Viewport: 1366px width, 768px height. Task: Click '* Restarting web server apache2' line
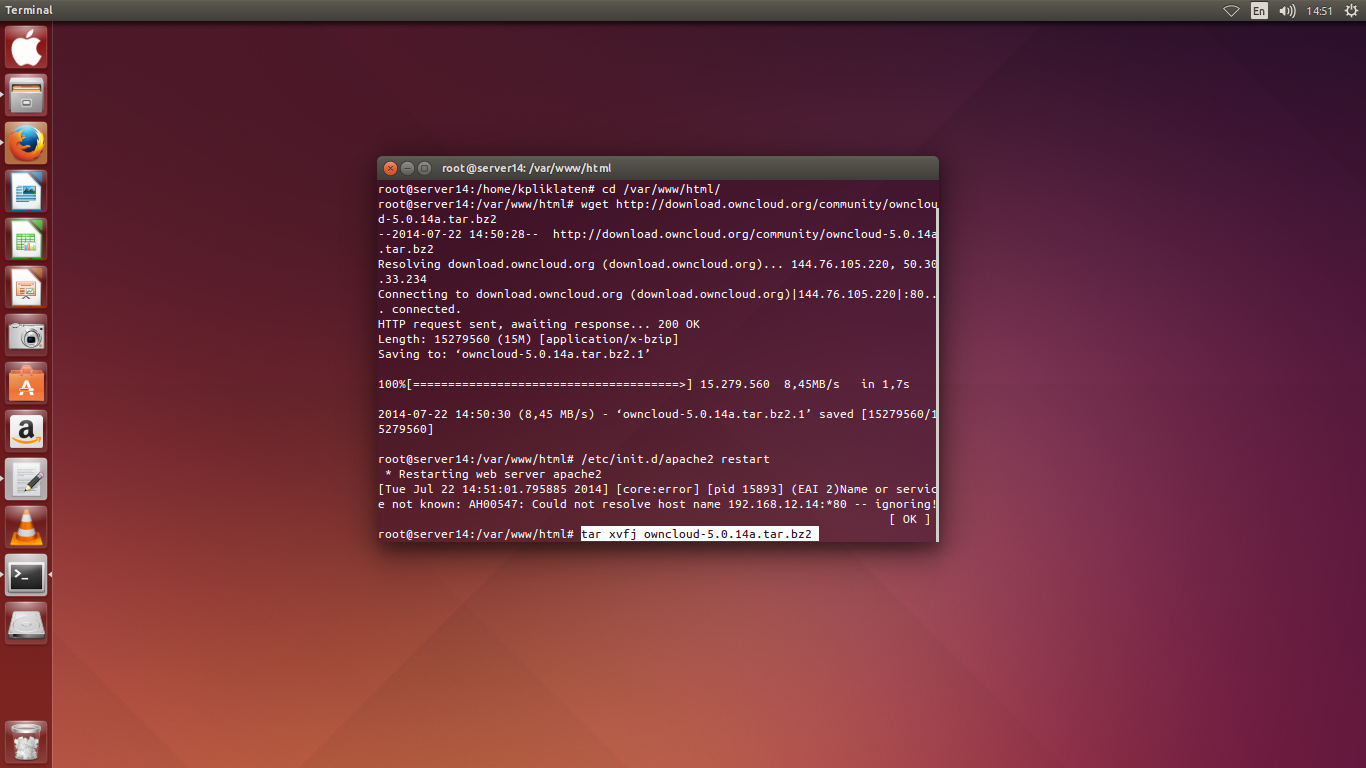493,474
